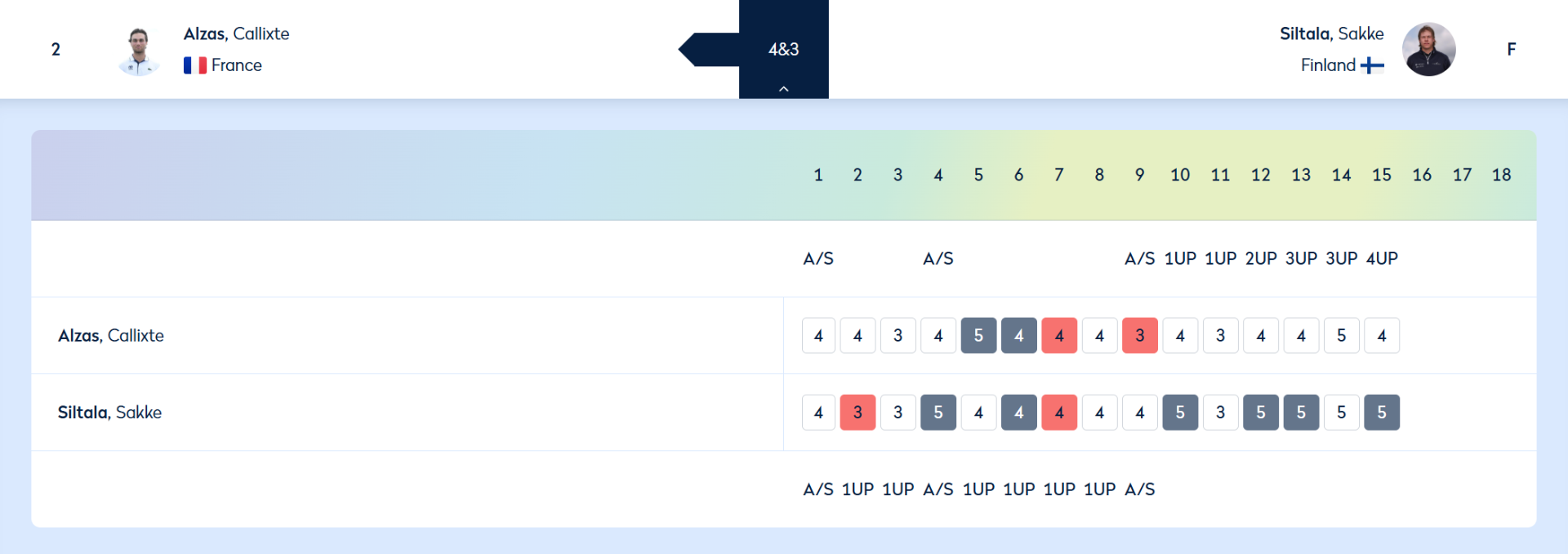Click the France flag icon

(195, 65)
